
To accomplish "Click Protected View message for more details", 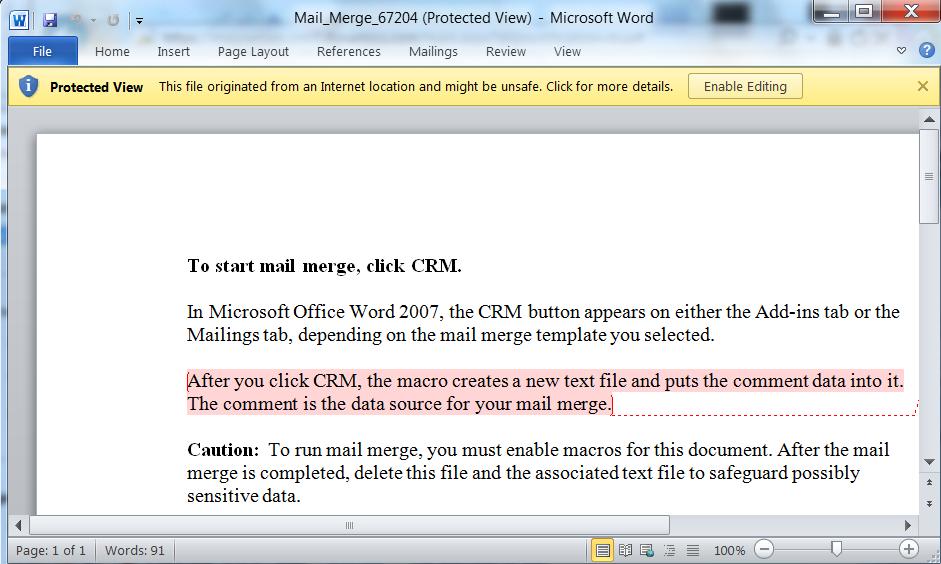I will point(416,86).
